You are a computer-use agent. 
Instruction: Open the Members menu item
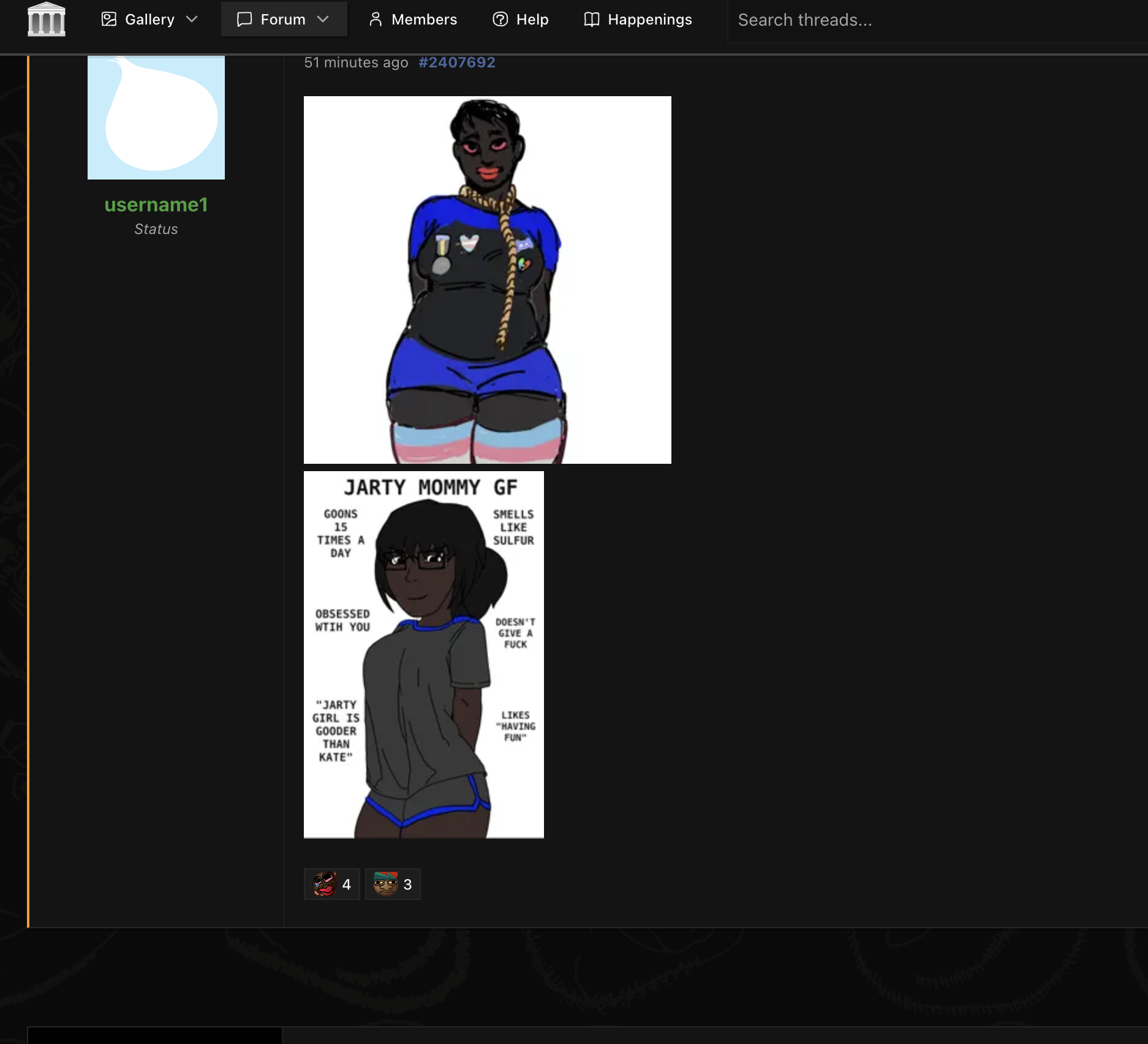pyautogui.click(x=412, y=20)
